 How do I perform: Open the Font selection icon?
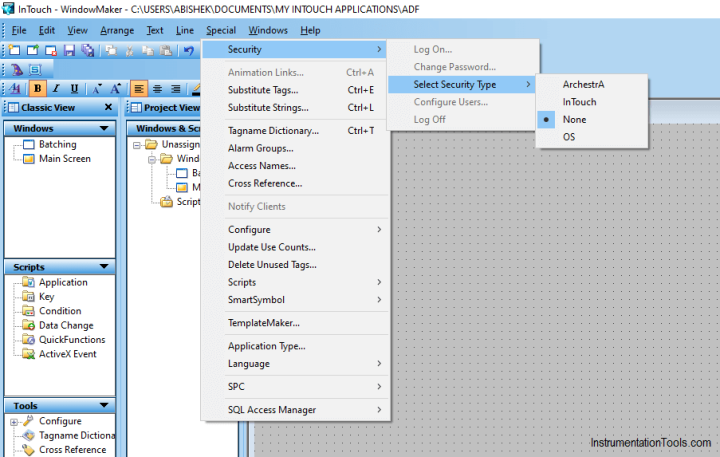point(15,88)
